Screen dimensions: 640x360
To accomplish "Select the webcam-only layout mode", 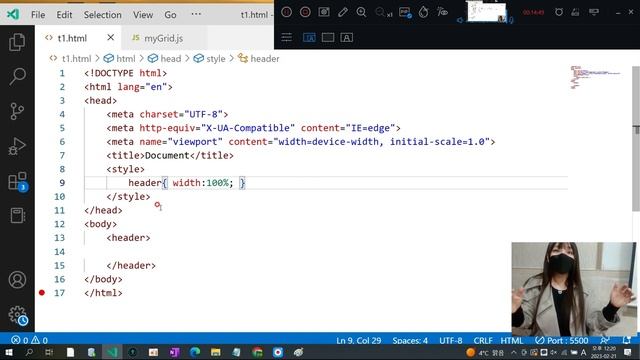I will coord(347,38).
